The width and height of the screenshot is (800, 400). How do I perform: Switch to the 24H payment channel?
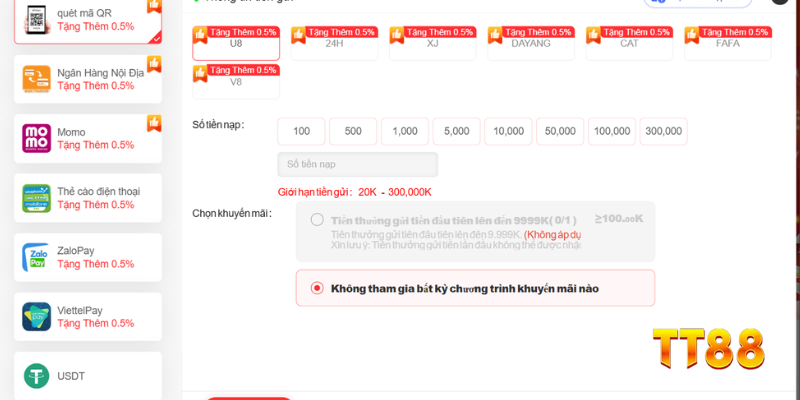click(x=334, y=43)
